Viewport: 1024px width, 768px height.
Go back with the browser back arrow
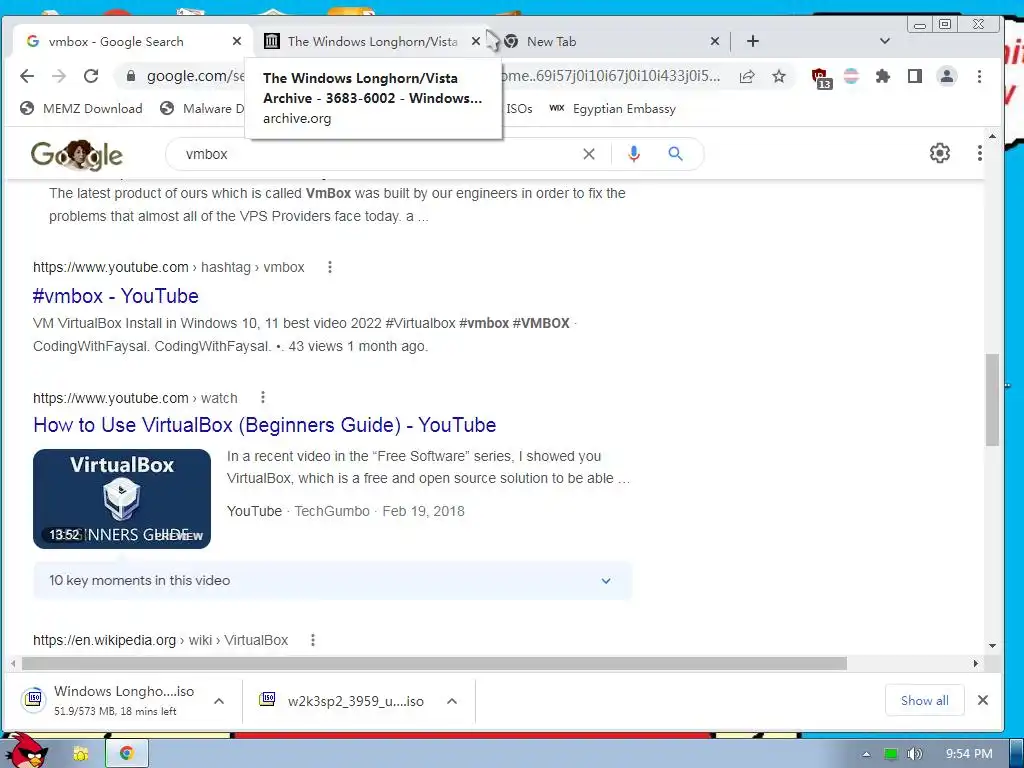27,76
